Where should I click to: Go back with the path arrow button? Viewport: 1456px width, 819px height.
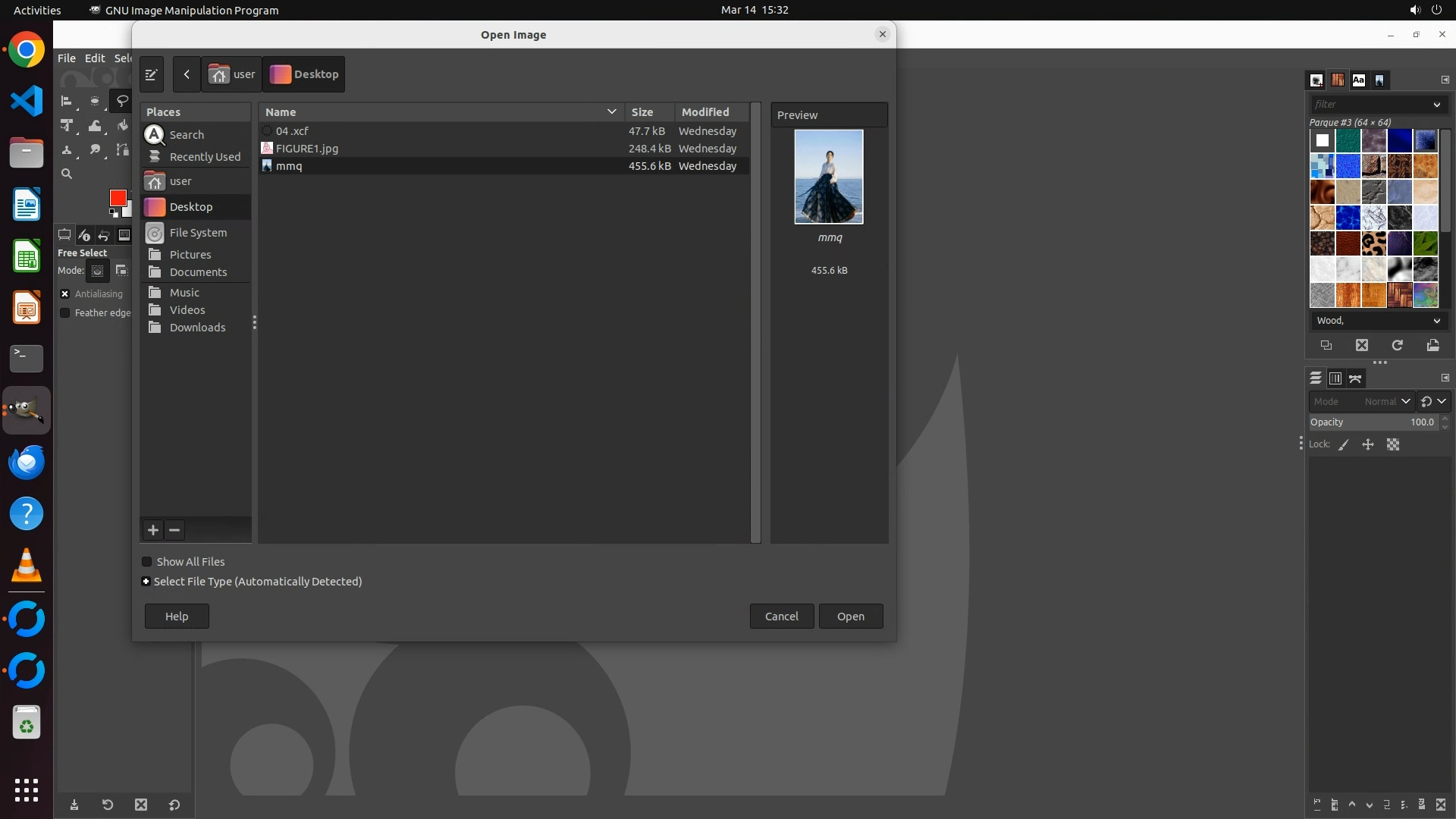click(187, 74)
